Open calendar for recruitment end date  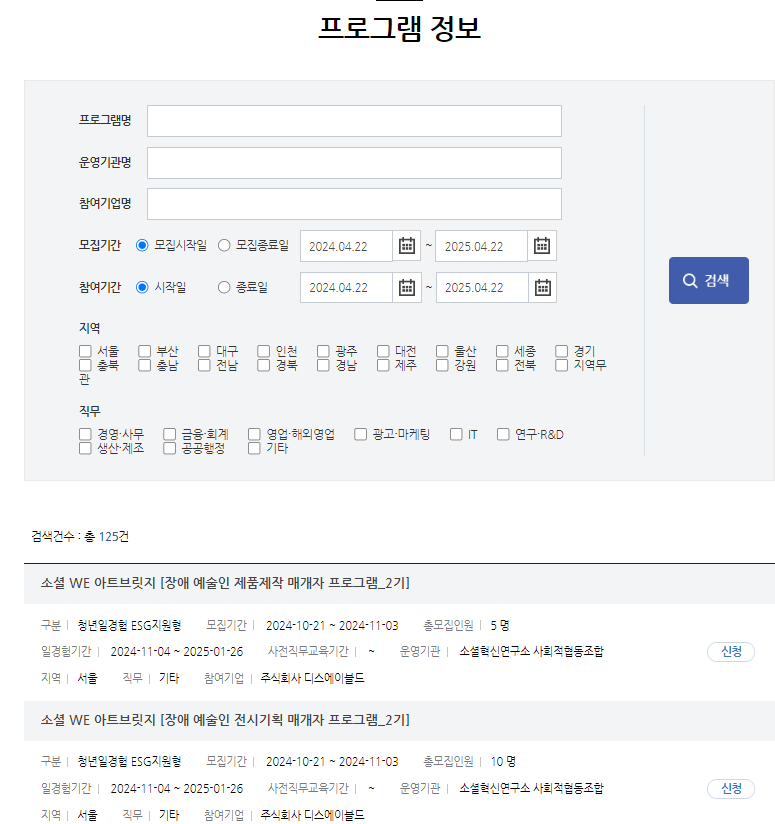(542, 245)
